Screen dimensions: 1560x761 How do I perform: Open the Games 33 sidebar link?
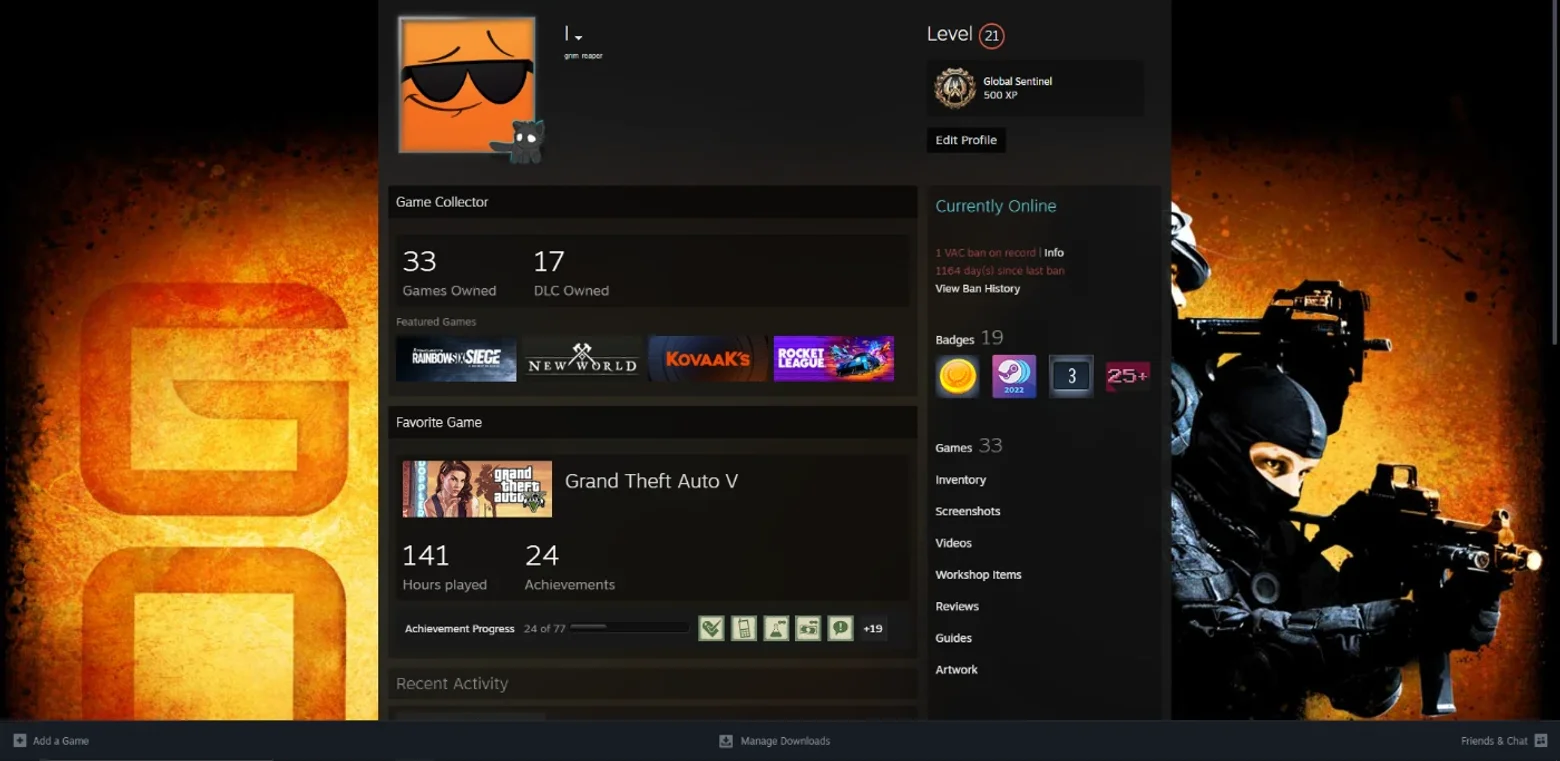(x=969, y=446)
